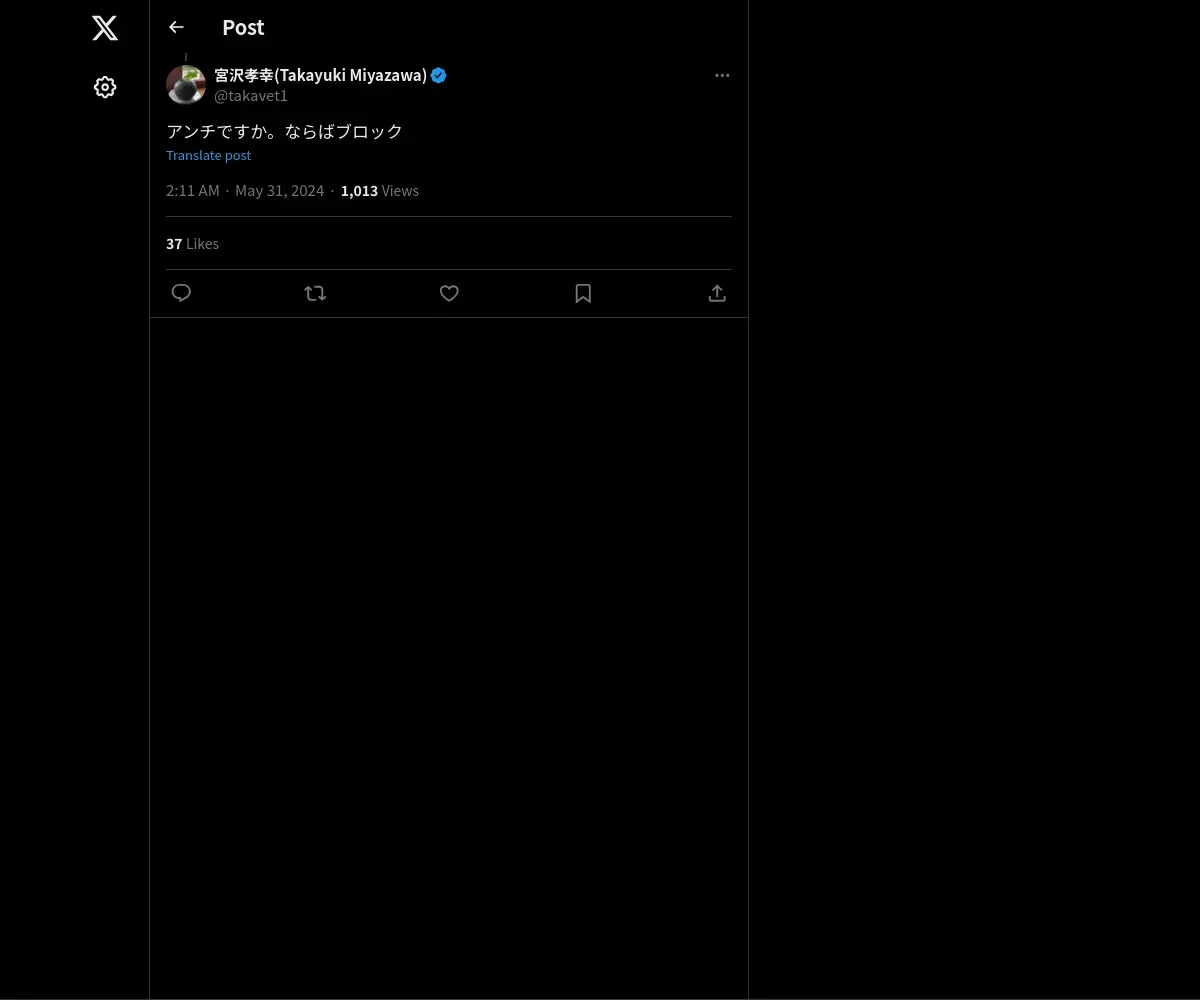Click the 1,013 Views count

[380, 190]
